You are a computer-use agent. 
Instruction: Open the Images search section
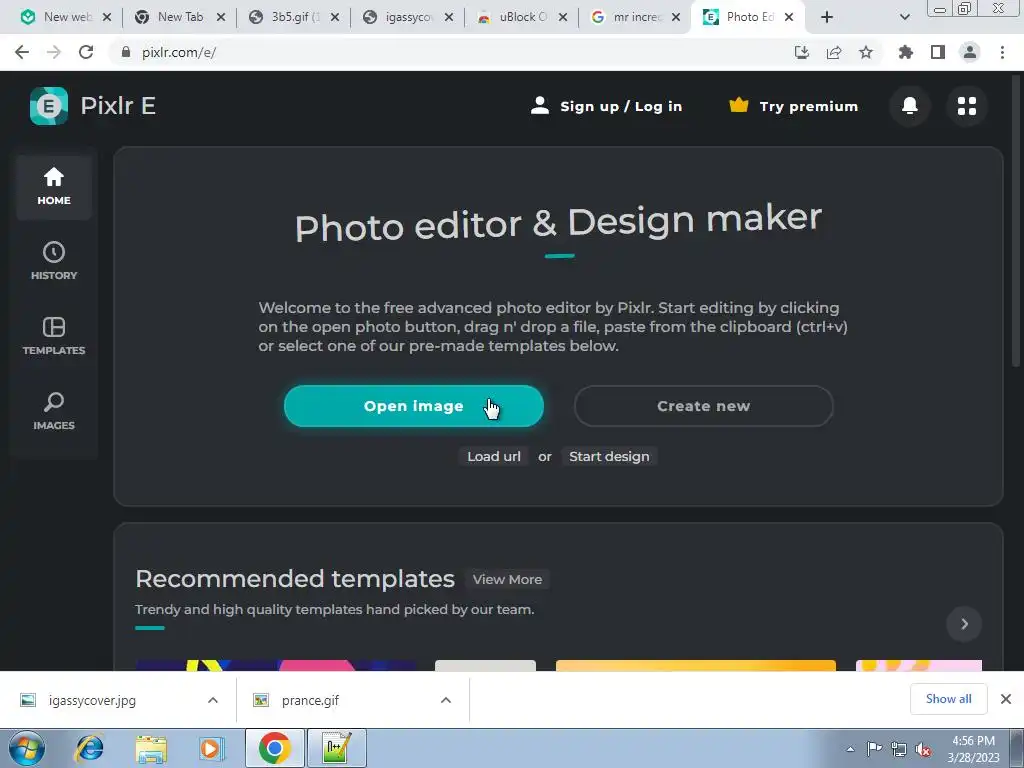54,411
